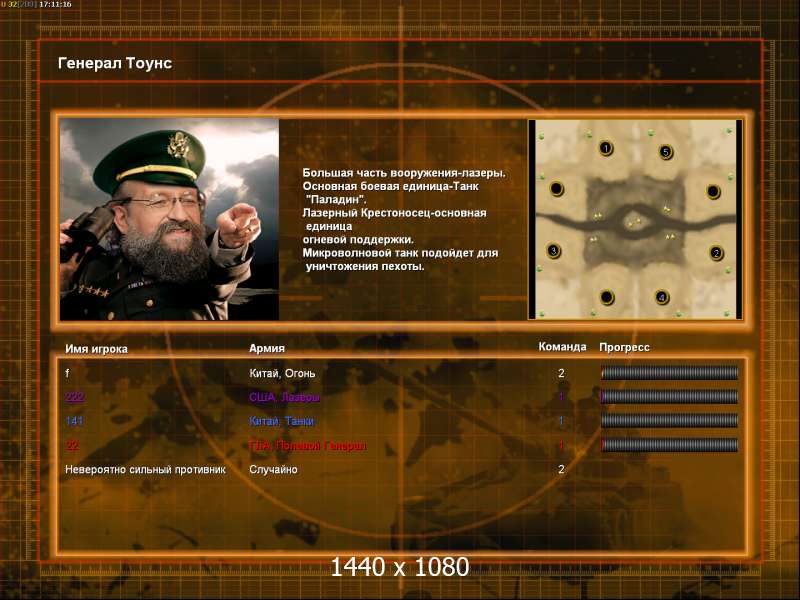Screen dimensions: 800x600
Task: Click the loading progress bar for player f
Action: click(x=669, y=373)
